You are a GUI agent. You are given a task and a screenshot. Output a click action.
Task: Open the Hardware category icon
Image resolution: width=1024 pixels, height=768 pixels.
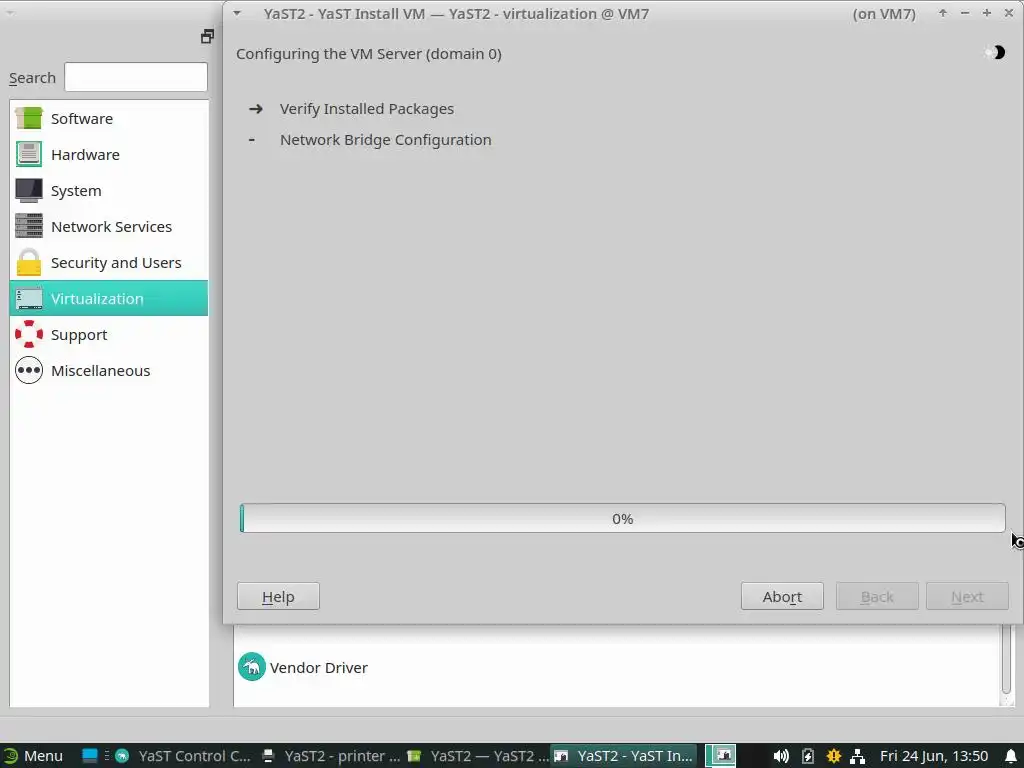coord(29,154)
